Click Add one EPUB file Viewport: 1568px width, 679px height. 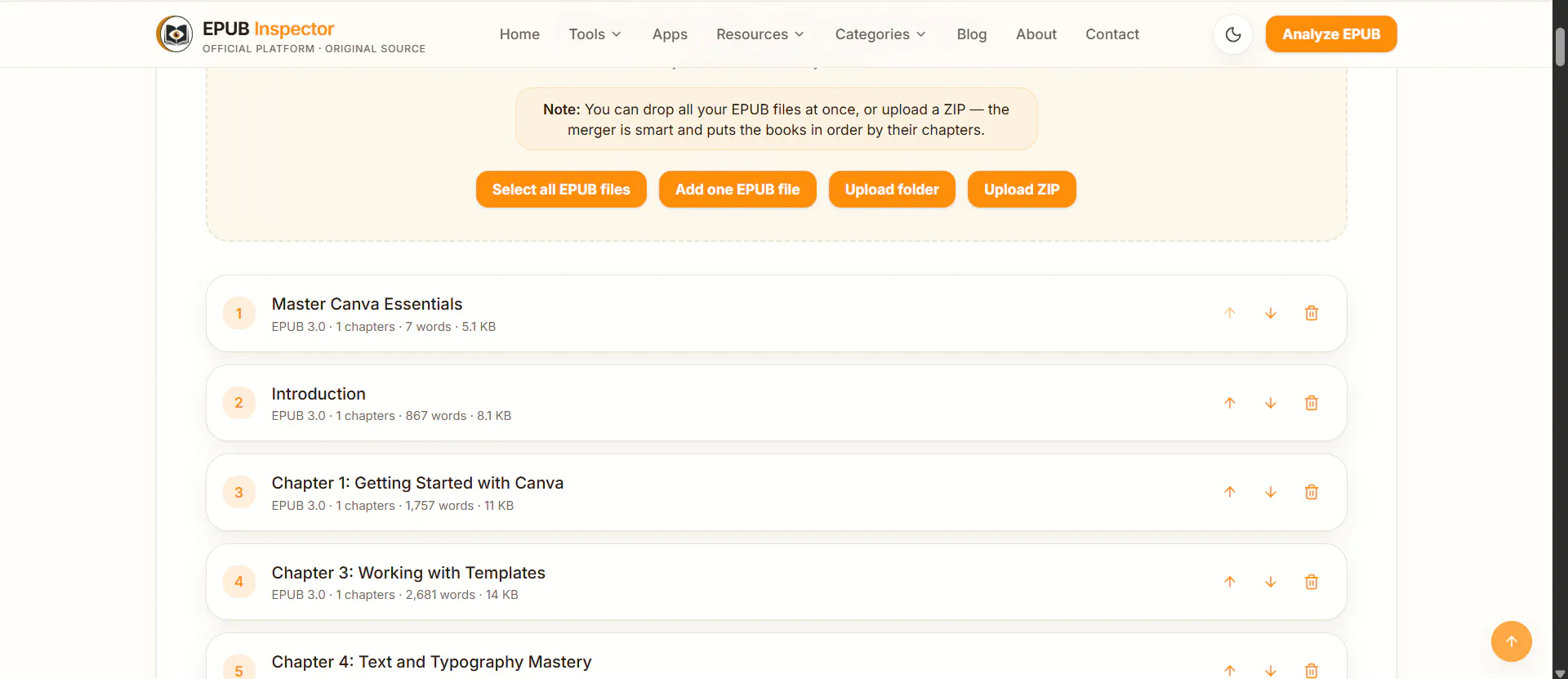(x=737, y=190)
